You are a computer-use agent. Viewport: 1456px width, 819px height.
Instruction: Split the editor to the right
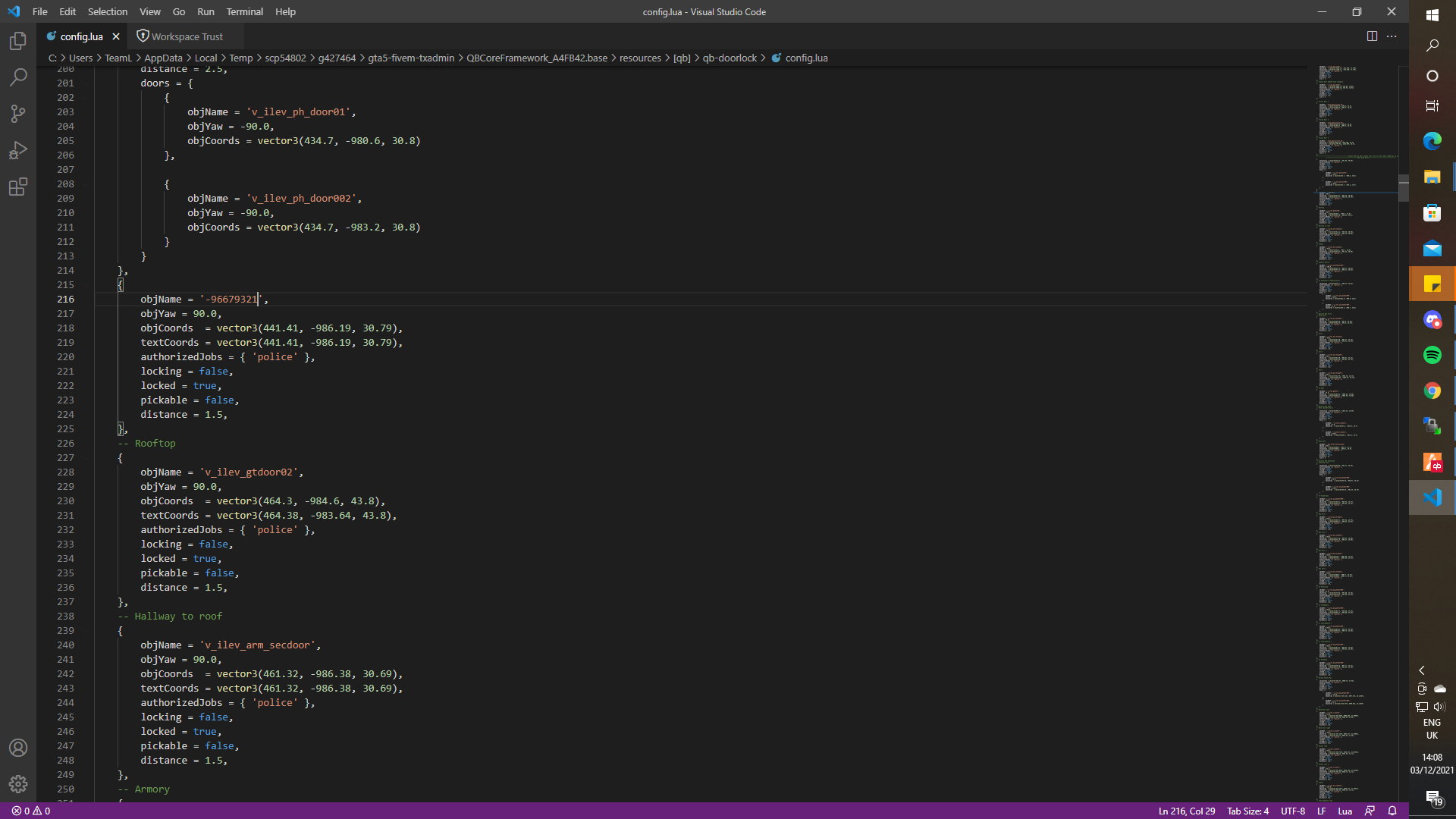(x=1372, y=36)
